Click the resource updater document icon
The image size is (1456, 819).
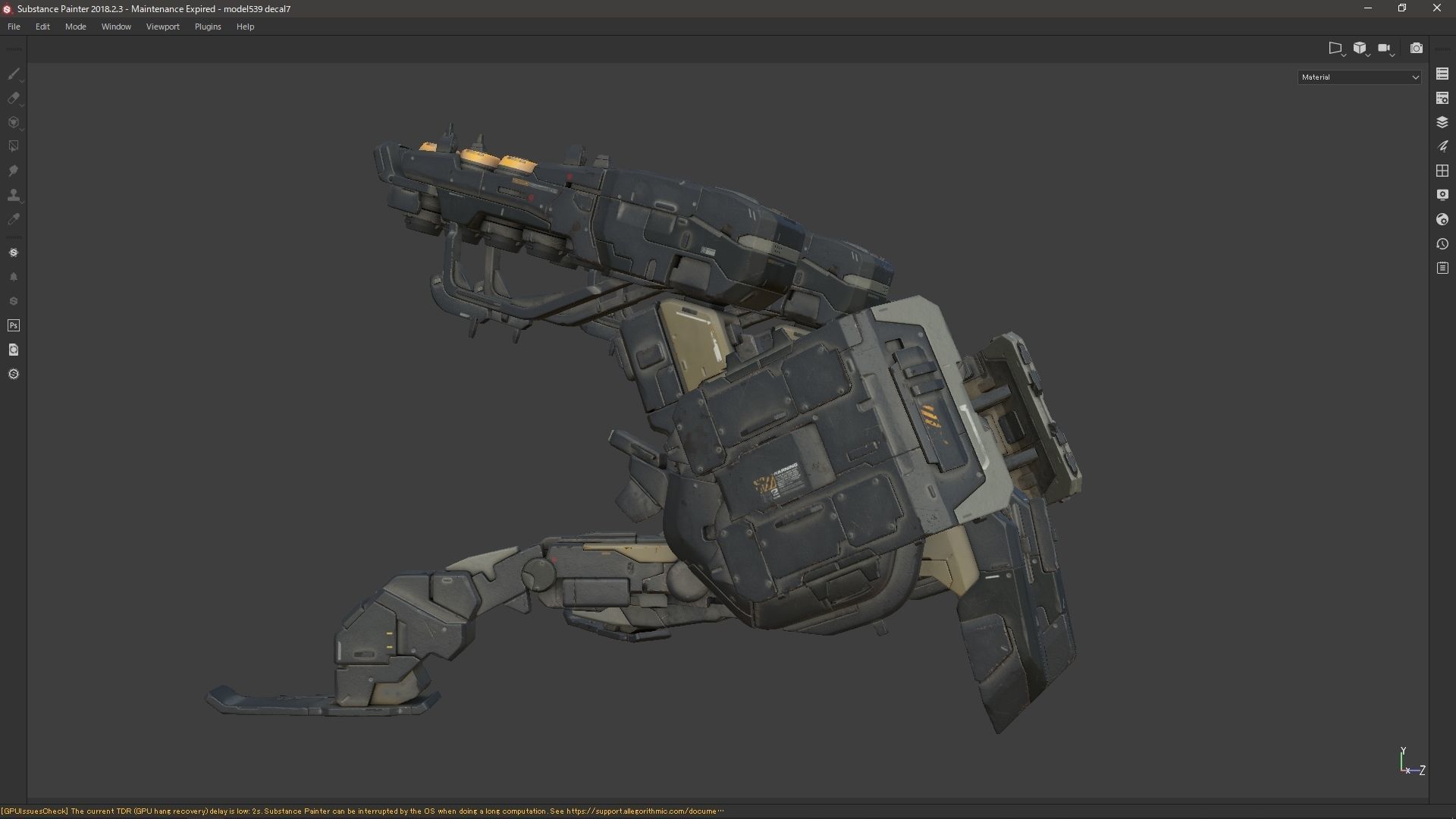point(13,350)
